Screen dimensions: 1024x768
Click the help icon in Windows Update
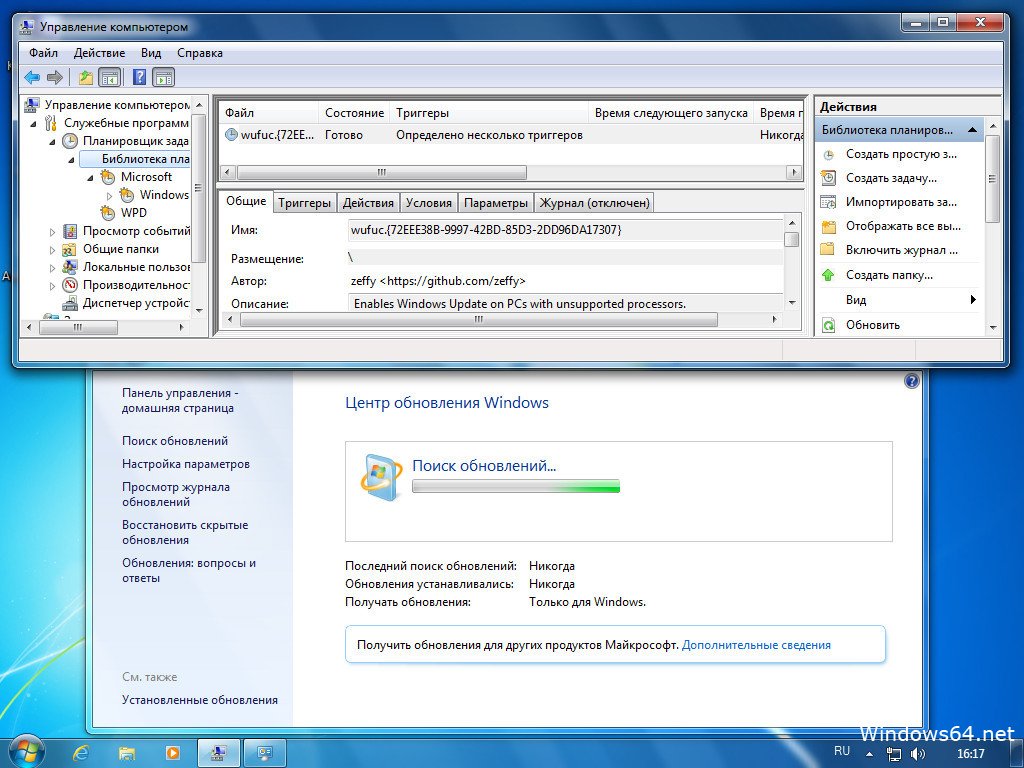tap(911, 381)
